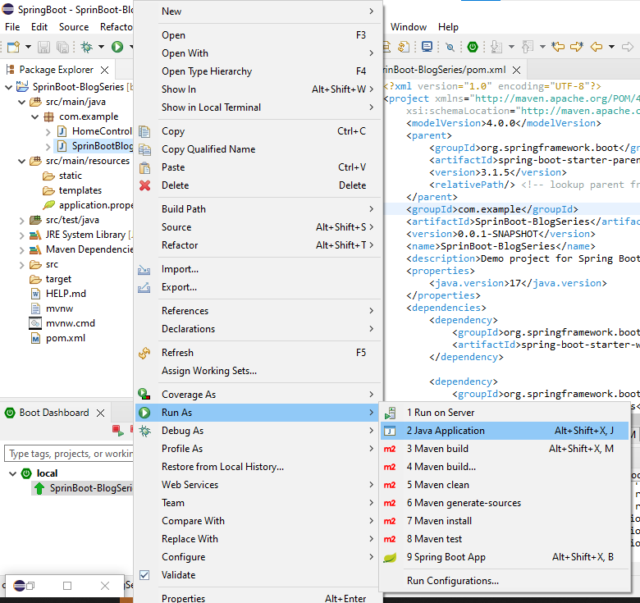
Task: Click the Next Edit Location arrow icon
Action: [577, 47]
